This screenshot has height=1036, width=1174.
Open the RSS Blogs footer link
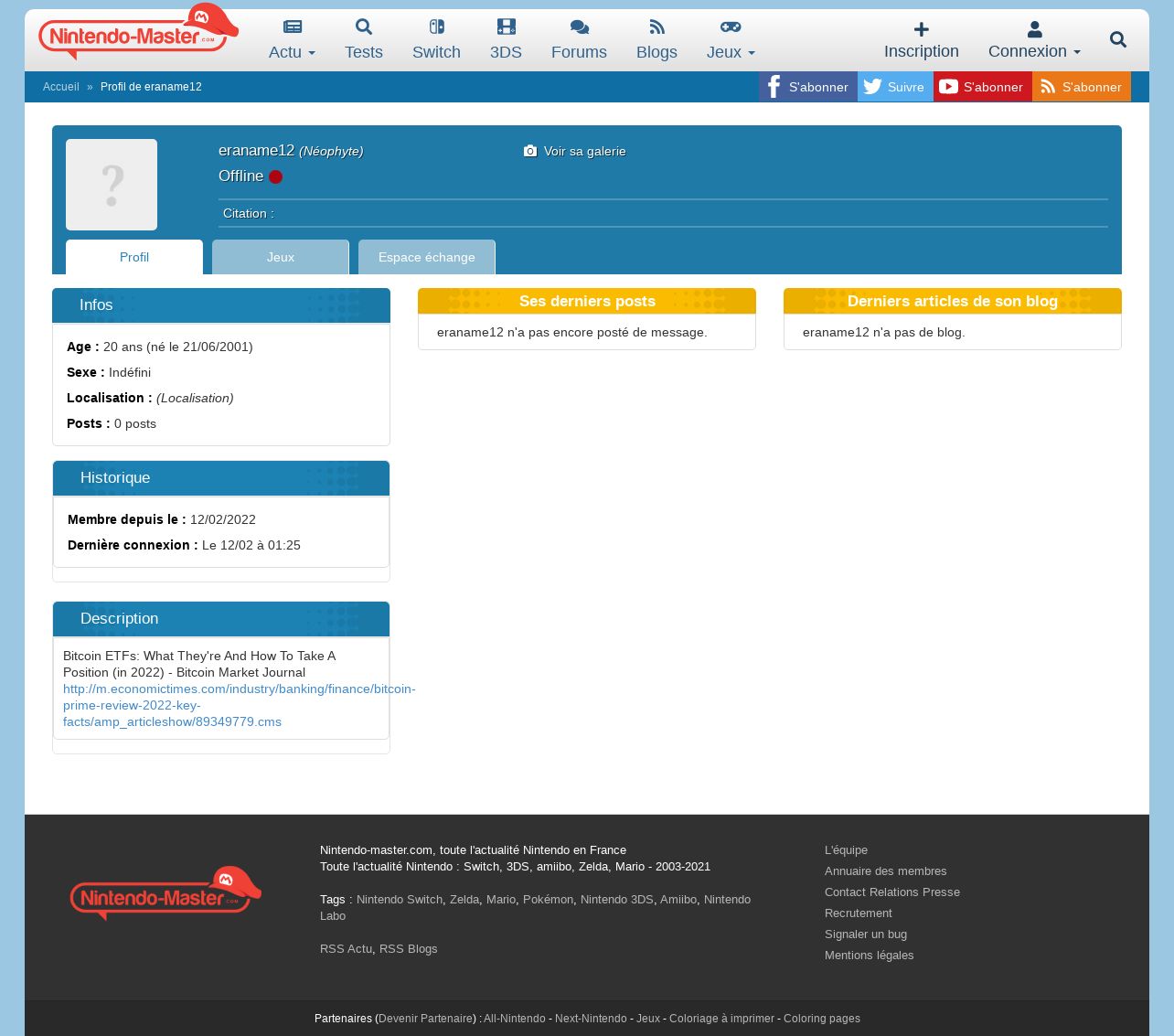coord(409,948)
